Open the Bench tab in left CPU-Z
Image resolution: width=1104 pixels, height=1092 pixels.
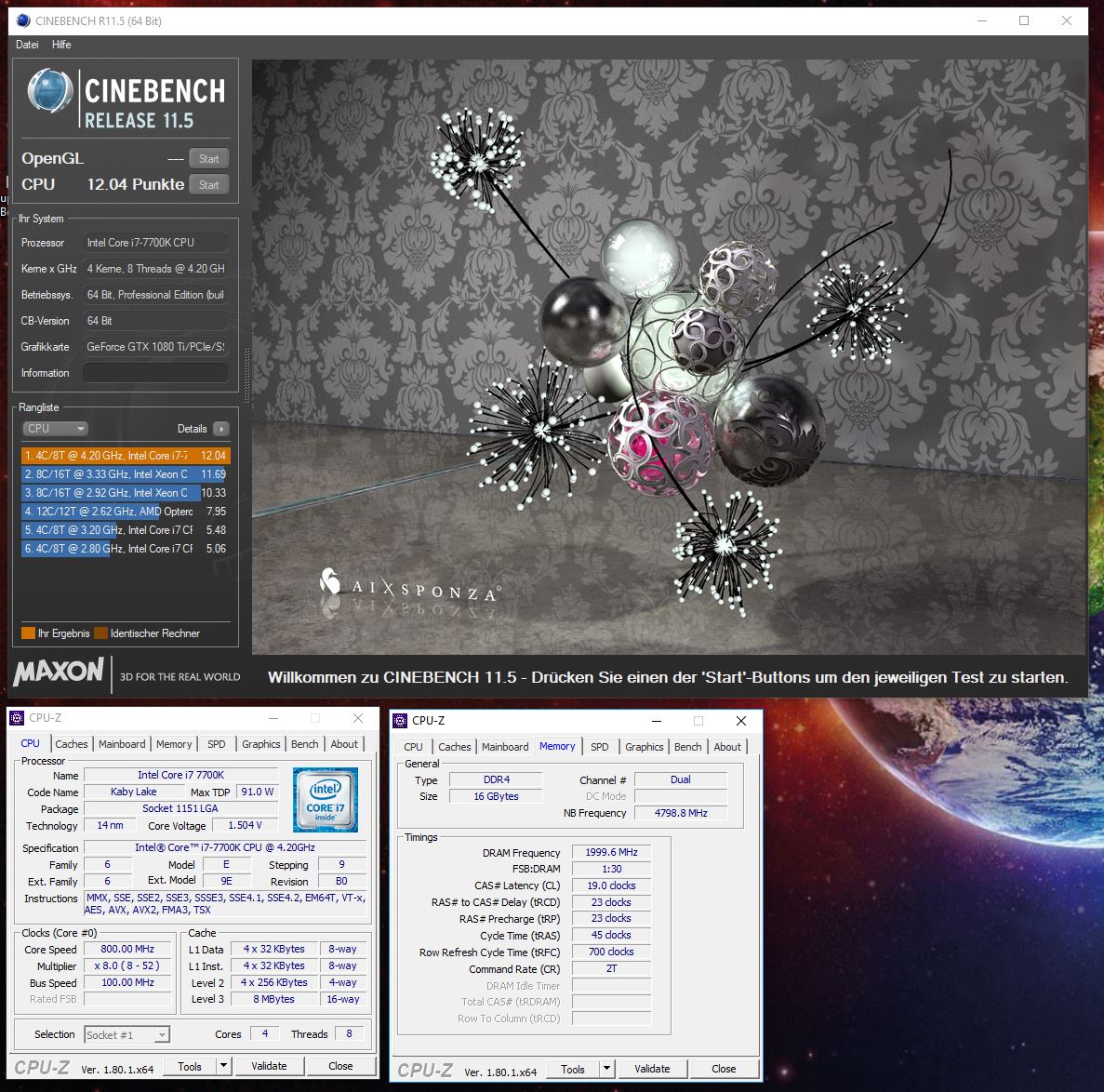point(305,743)
